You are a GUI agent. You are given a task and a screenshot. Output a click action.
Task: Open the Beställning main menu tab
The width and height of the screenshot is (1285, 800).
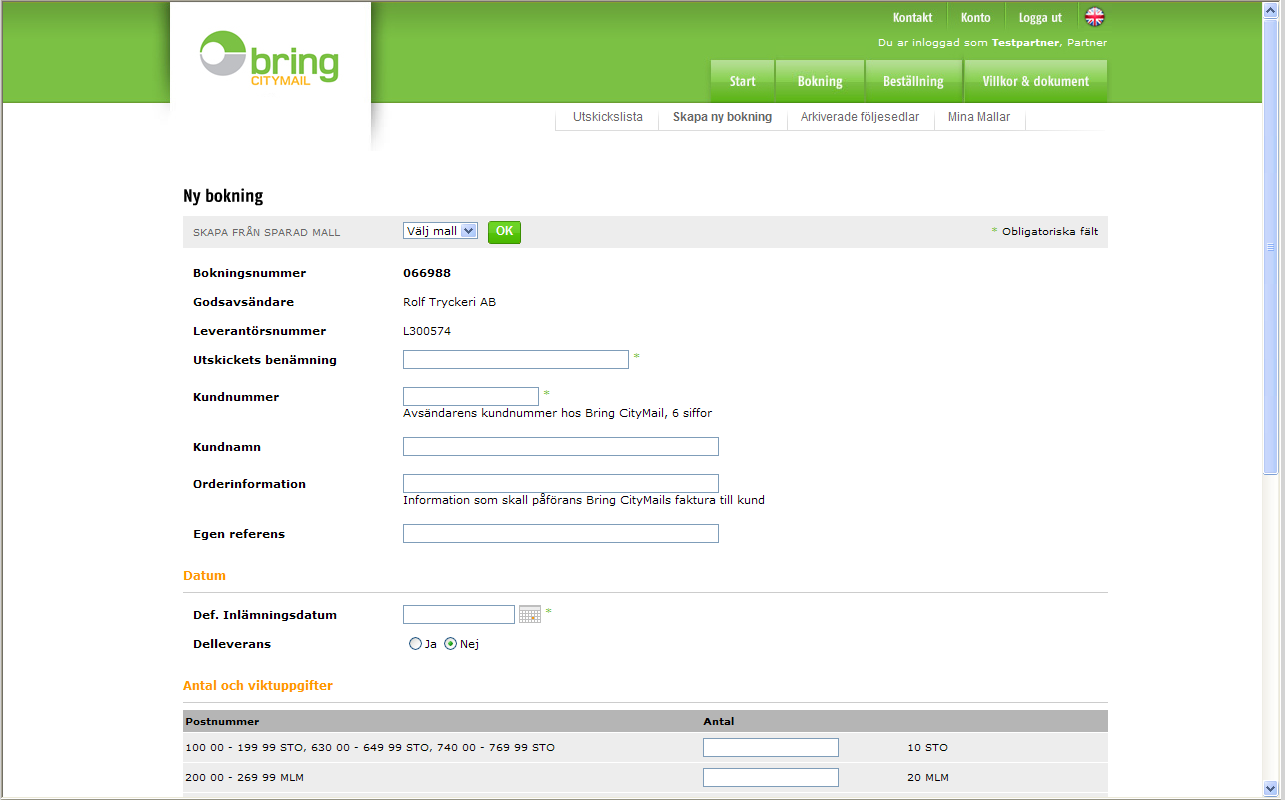pyautogui.click(x=913, y=81)
